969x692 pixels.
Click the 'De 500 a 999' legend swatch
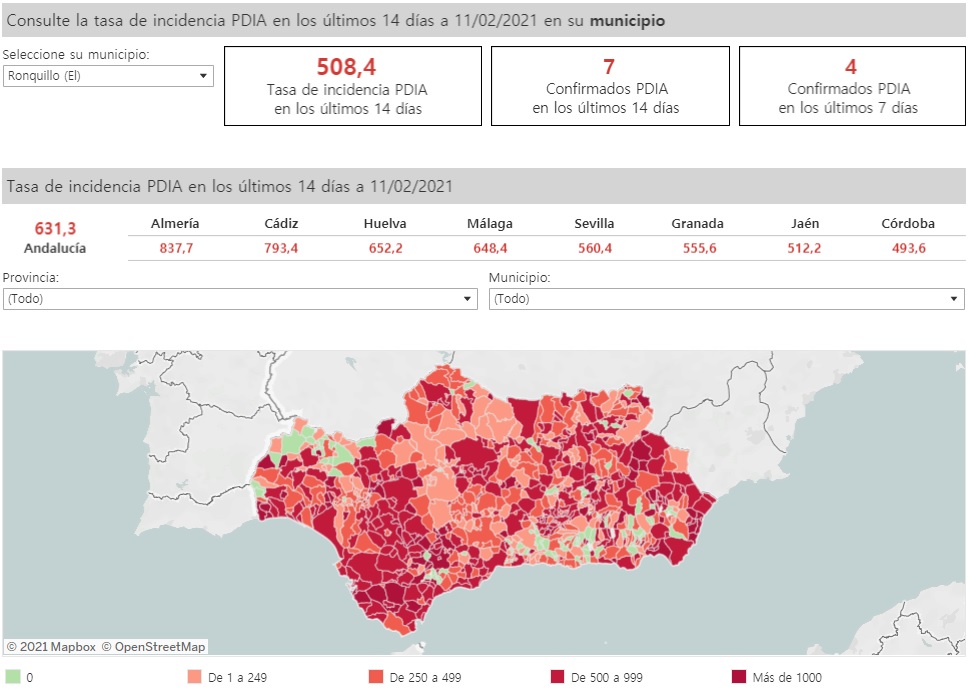[x=559, y=677]
